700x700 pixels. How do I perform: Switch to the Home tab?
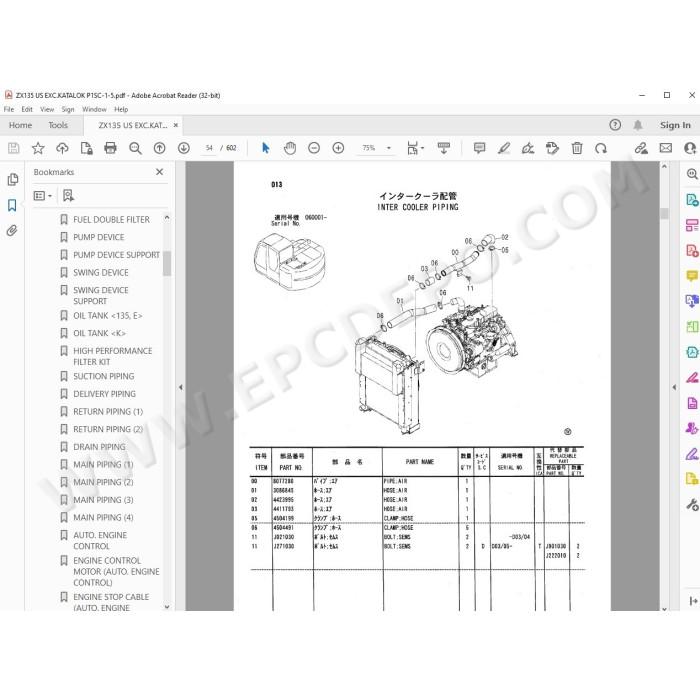[20, 125]
